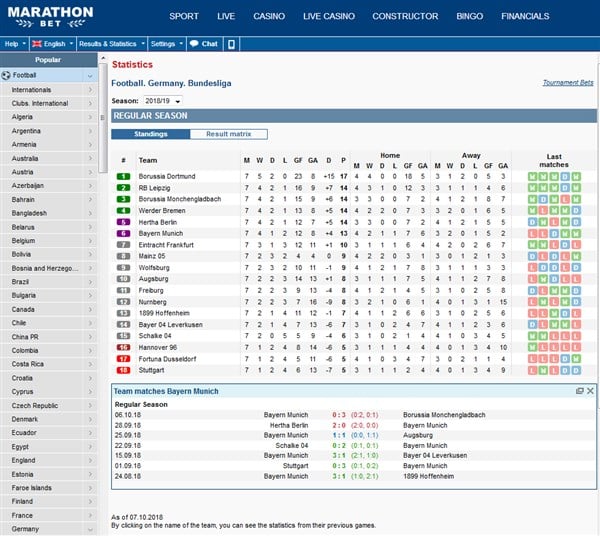
Task: Click position badge 6 for Bayern Munich
Action: coord(123,233)
